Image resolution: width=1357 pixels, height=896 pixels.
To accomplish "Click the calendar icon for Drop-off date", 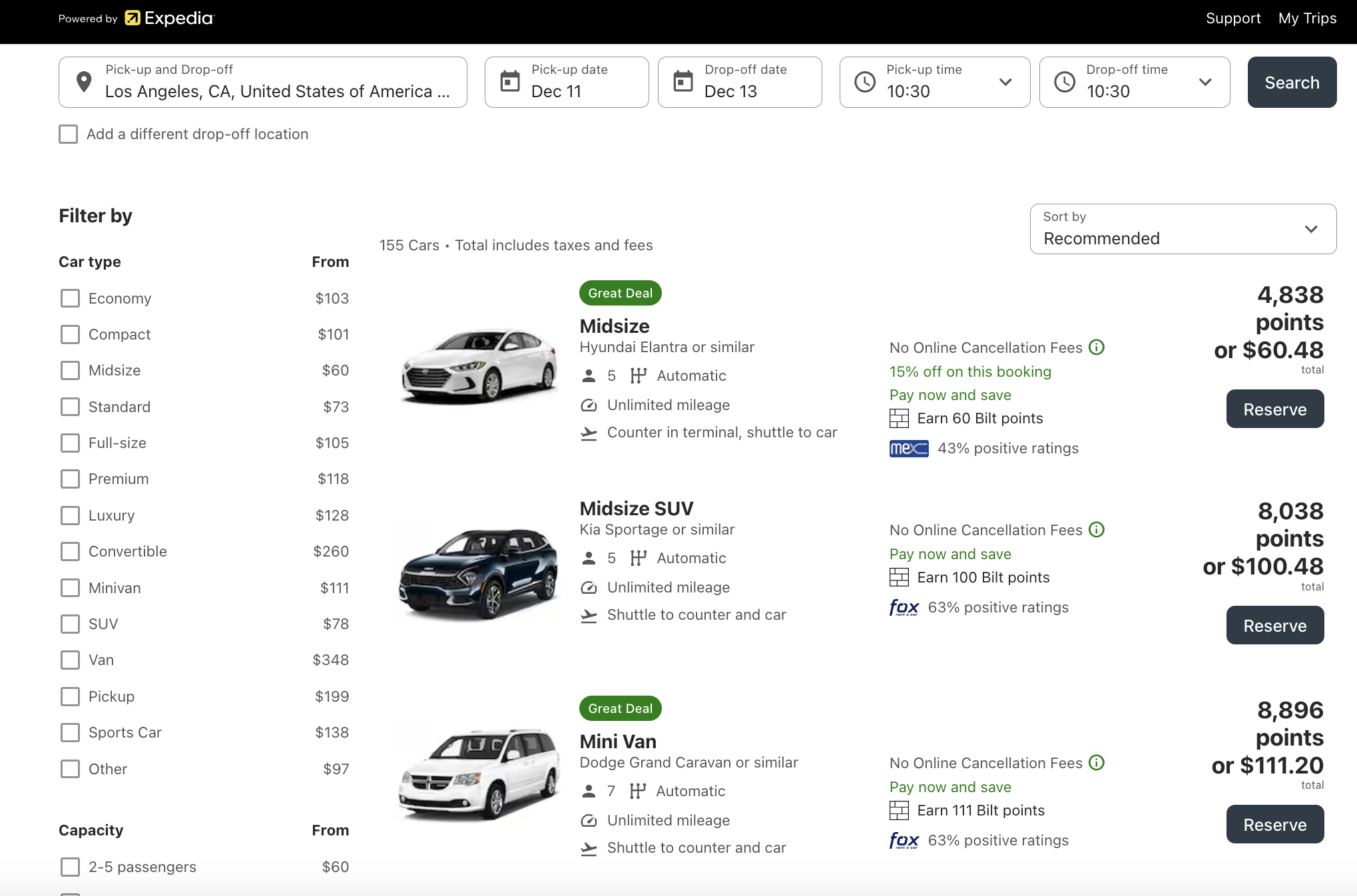I will point(683,82).
